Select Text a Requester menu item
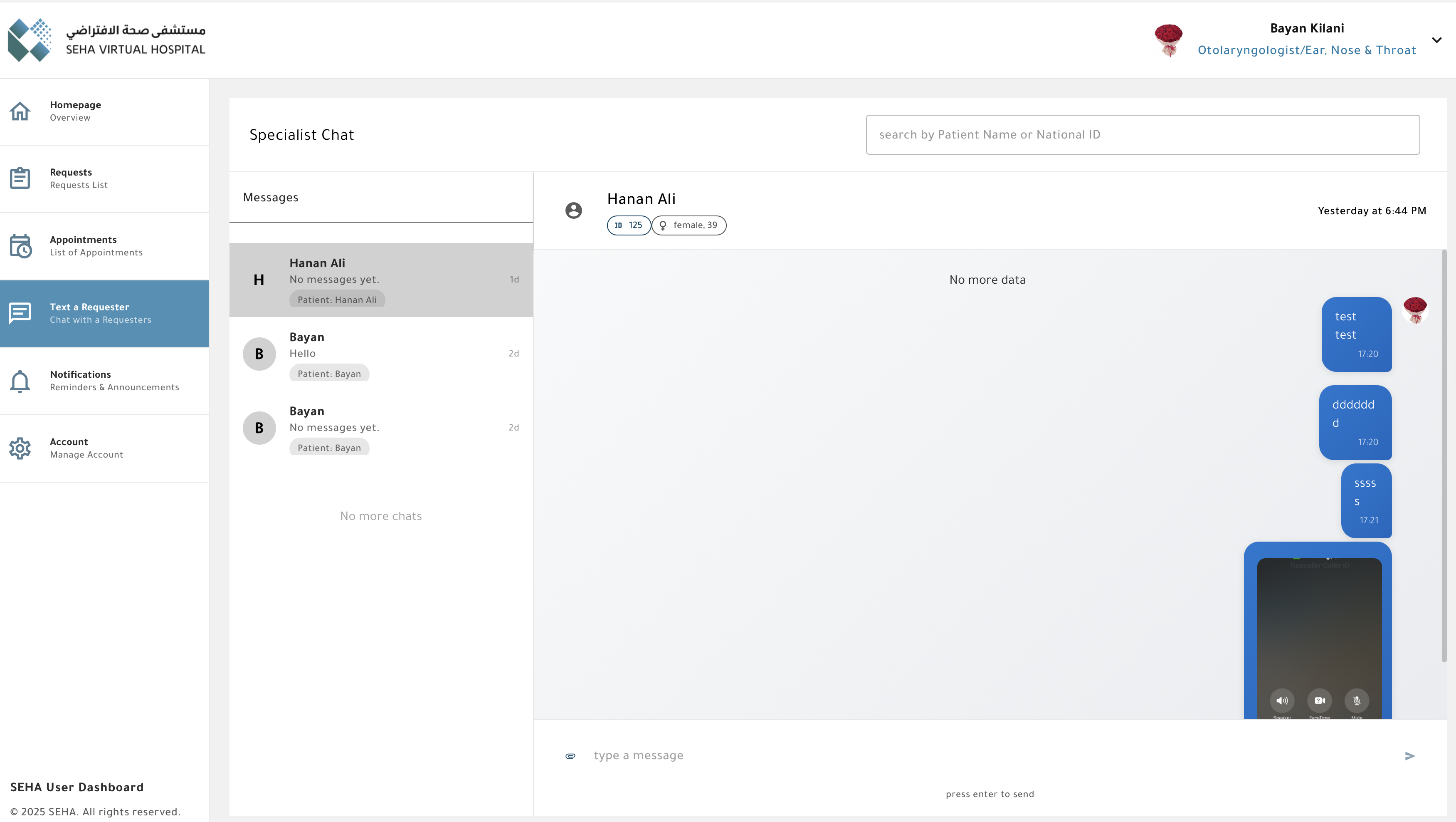The image size is (1456, 822). (105, 313)
